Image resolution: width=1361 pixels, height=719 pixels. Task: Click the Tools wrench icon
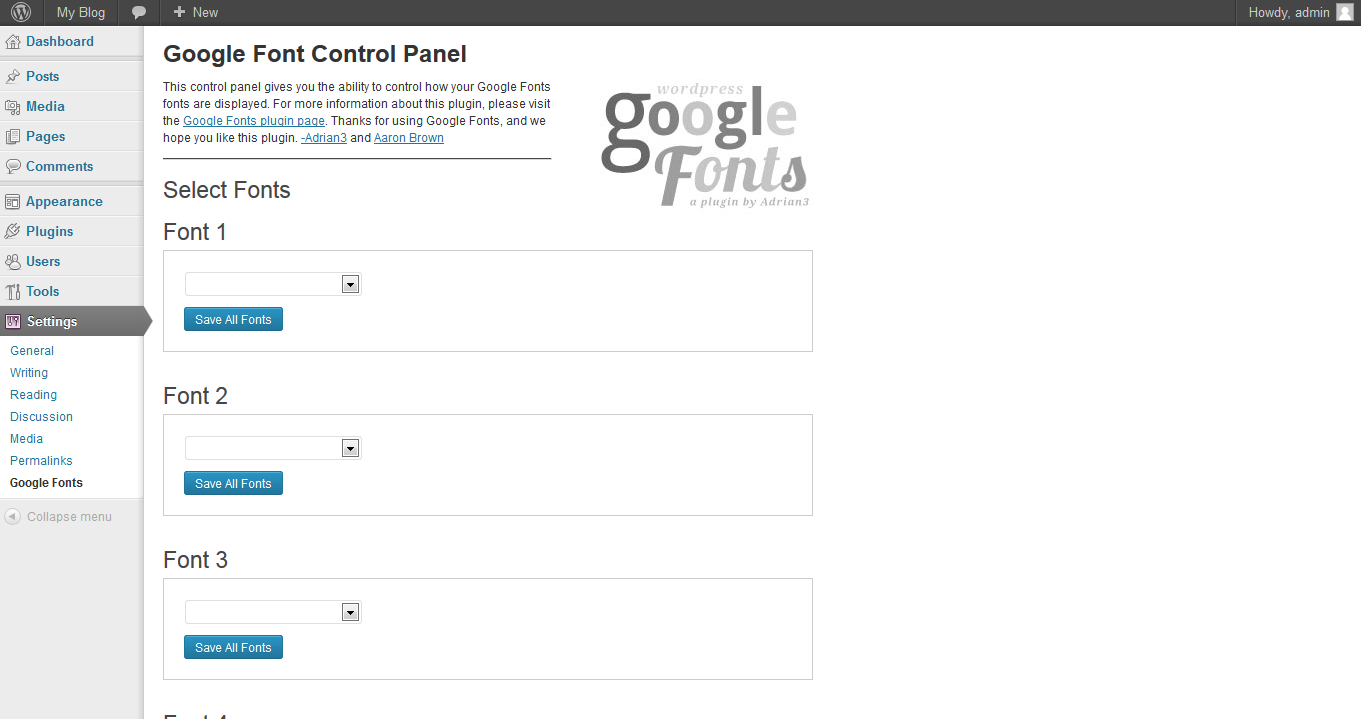coord(13,292)
